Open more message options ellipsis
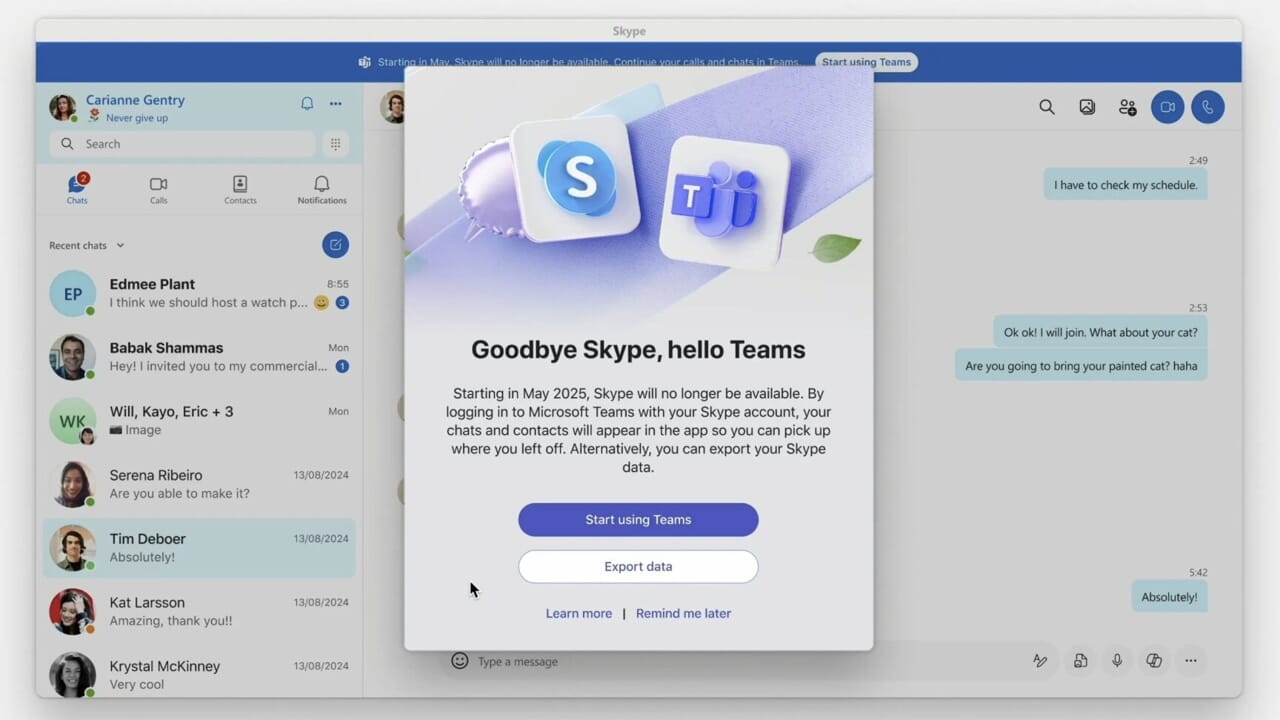Image resolution: width=1280 pixels, height=720 pixels. (x=1191, y=661)
